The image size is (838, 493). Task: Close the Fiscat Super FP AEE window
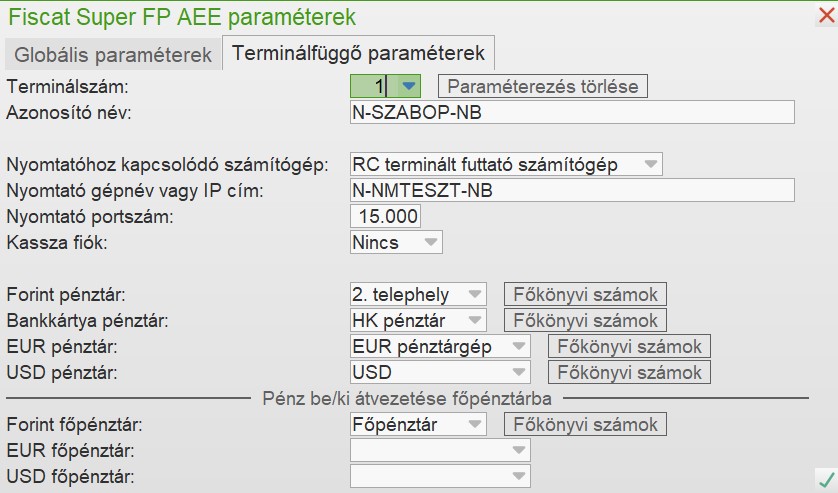tap(826, 16)
